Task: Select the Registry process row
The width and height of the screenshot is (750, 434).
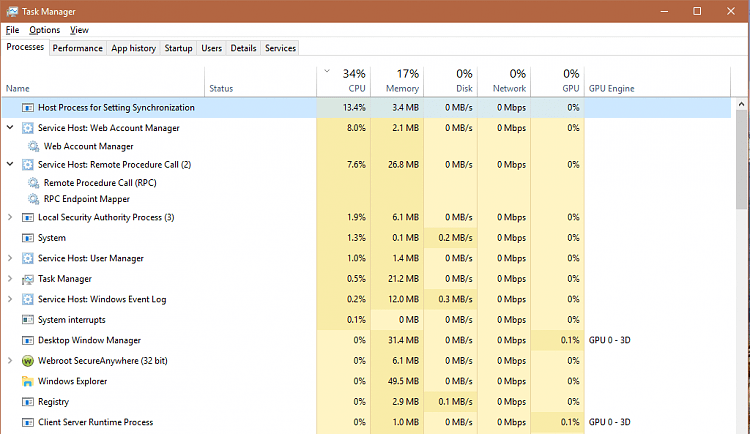Action: (x=366, y=402)
